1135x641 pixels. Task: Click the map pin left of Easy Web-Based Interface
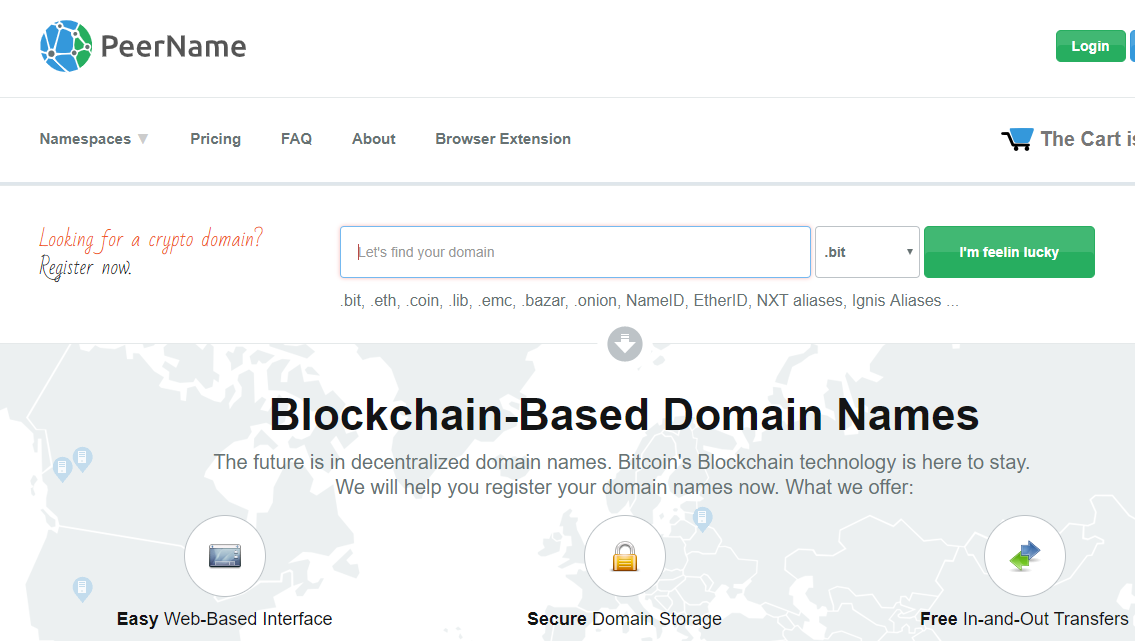83,589
